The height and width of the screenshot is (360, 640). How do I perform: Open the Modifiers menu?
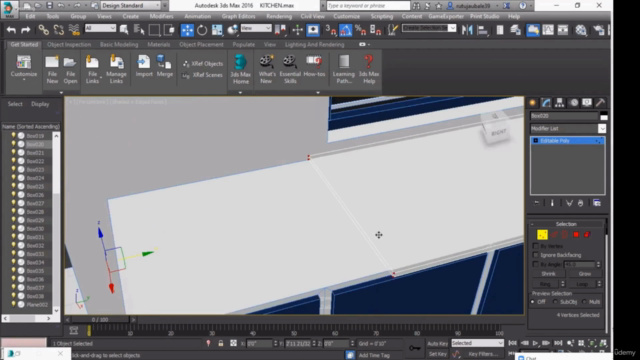coord(161,17)
